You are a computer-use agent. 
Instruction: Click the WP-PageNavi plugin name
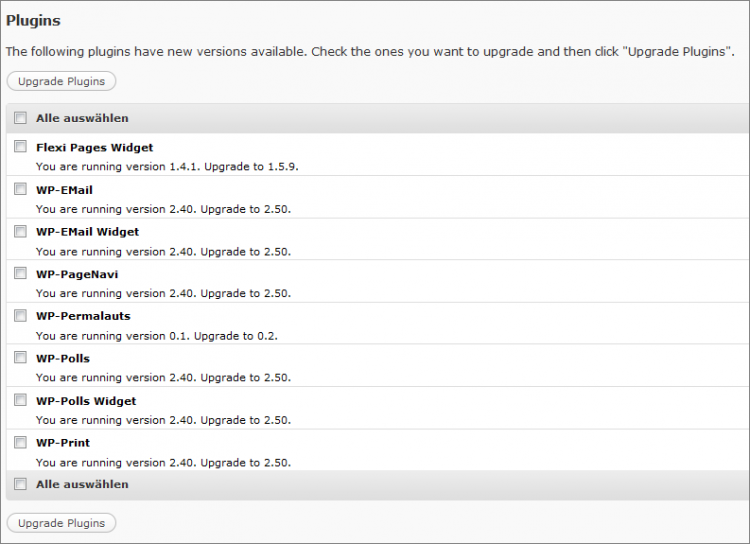coord(77,274)
